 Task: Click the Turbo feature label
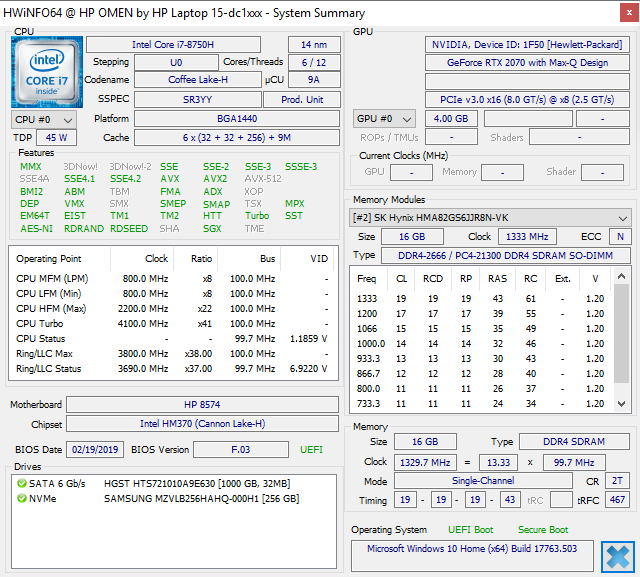point(257,215)
